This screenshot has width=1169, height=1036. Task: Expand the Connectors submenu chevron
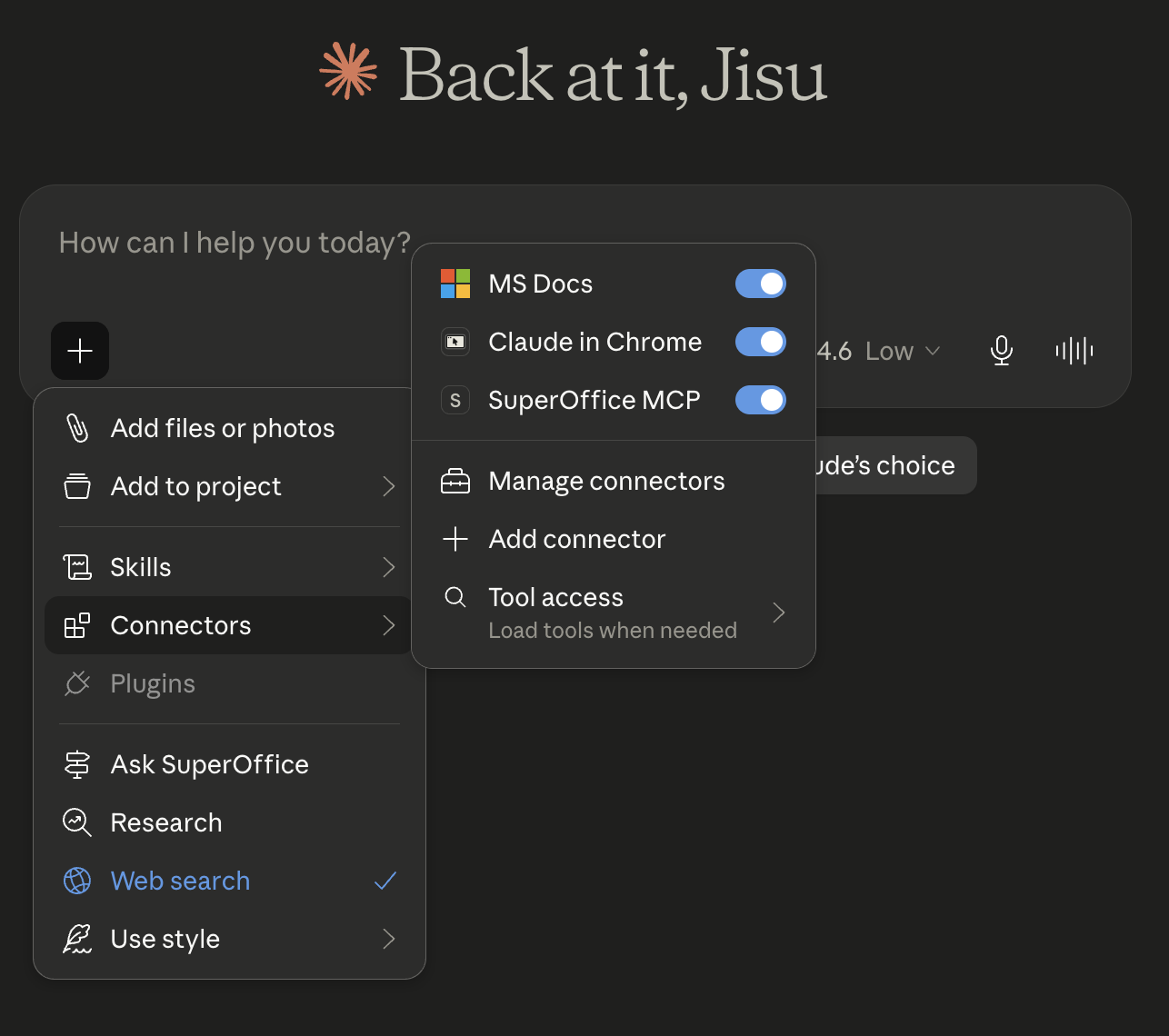pos(389,625)
